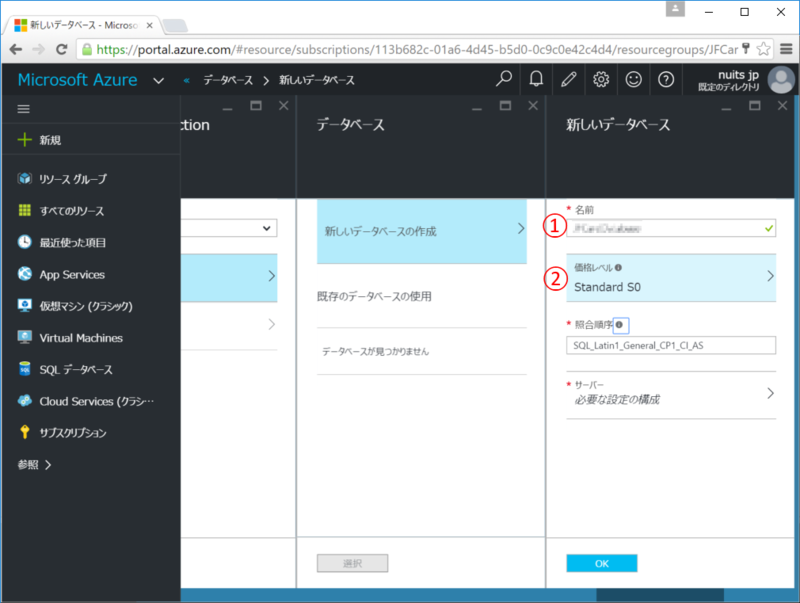Image resolution: width=800 pixels, height=603 pixels.
Task: Click the 選択 button
Action: pos(352,563)
